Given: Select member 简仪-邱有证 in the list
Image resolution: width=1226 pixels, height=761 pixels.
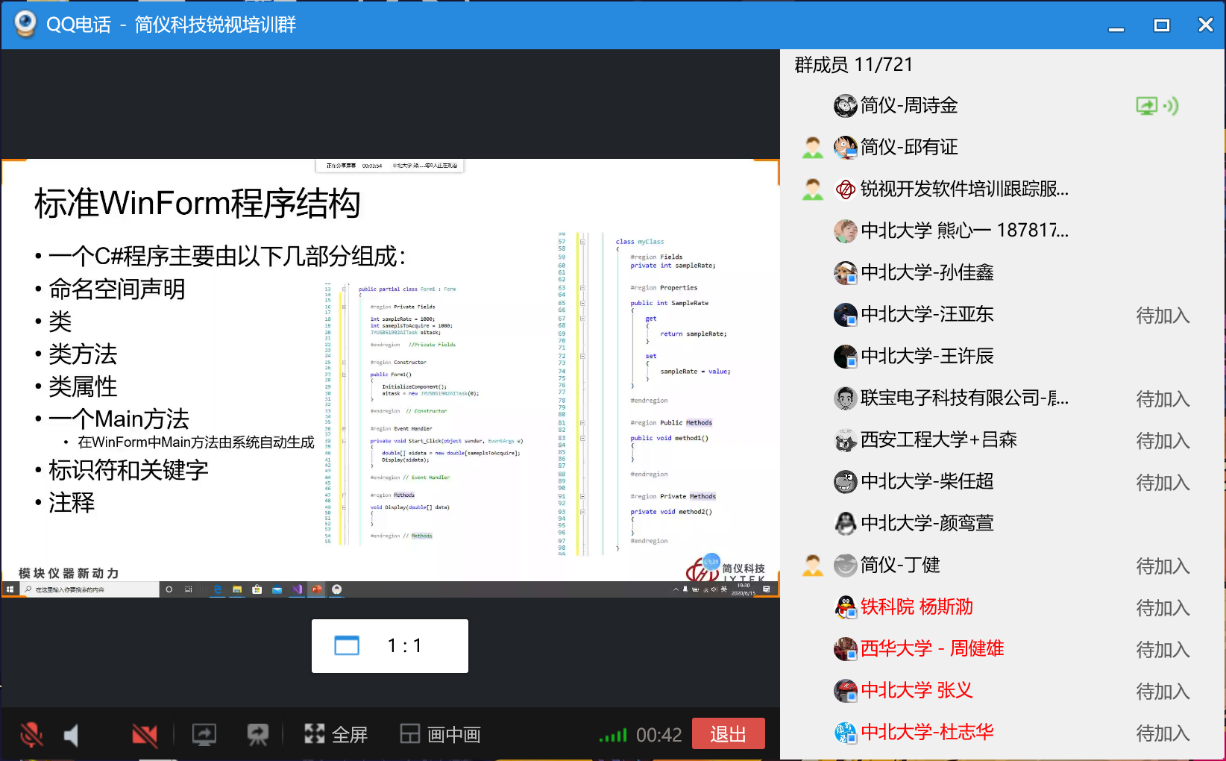Looking at the screenshot, I should [x=909, y=148].
